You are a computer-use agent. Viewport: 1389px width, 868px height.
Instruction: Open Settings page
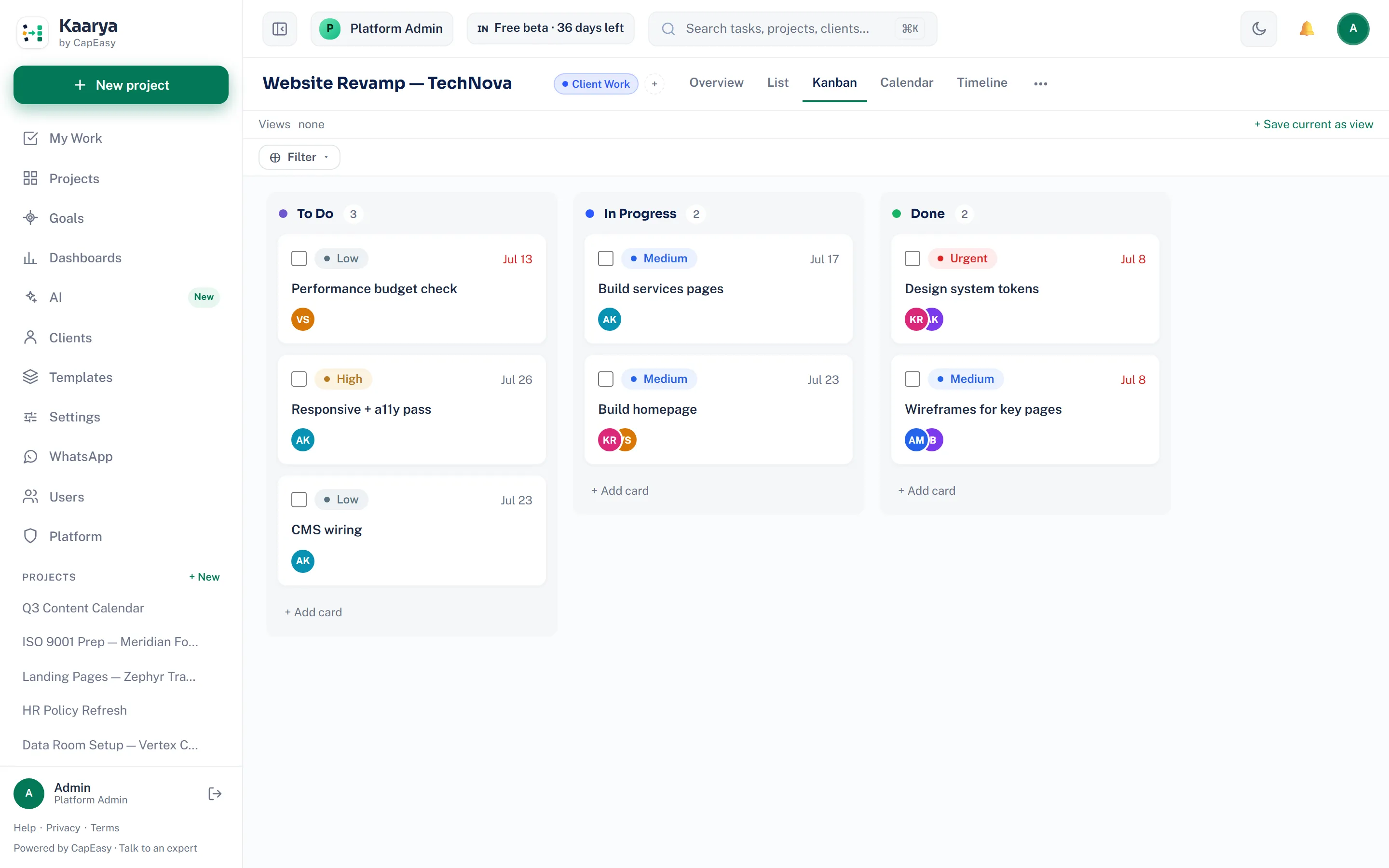pos(121,417)
